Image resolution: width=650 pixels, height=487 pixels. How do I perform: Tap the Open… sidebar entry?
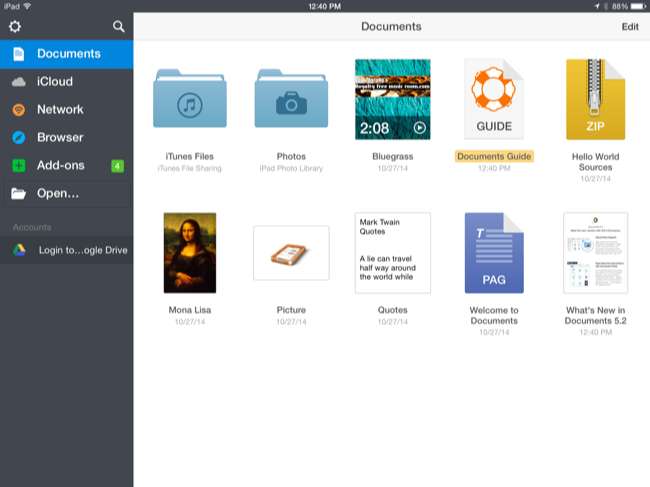coord(57,193)
